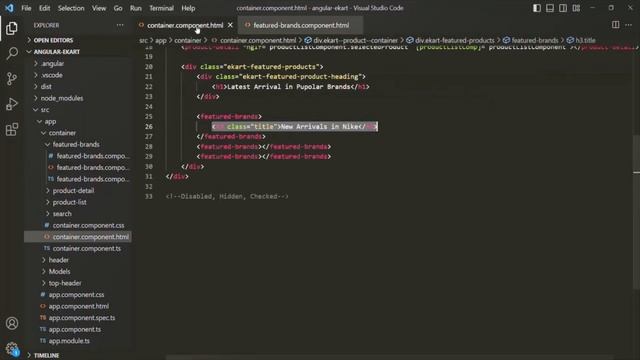Viewport: 640px width, 360px height.
Task: Open the Run menu
Action: 136,8
